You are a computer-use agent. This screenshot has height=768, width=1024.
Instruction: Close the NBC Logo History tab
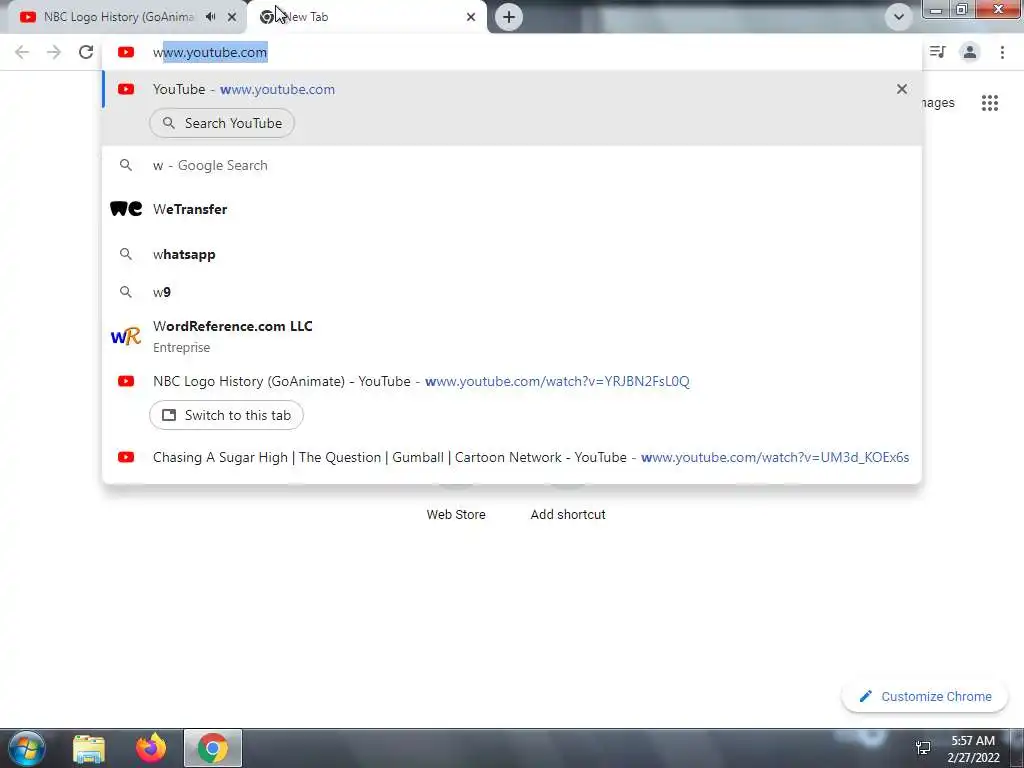click(x=232, y=17)
